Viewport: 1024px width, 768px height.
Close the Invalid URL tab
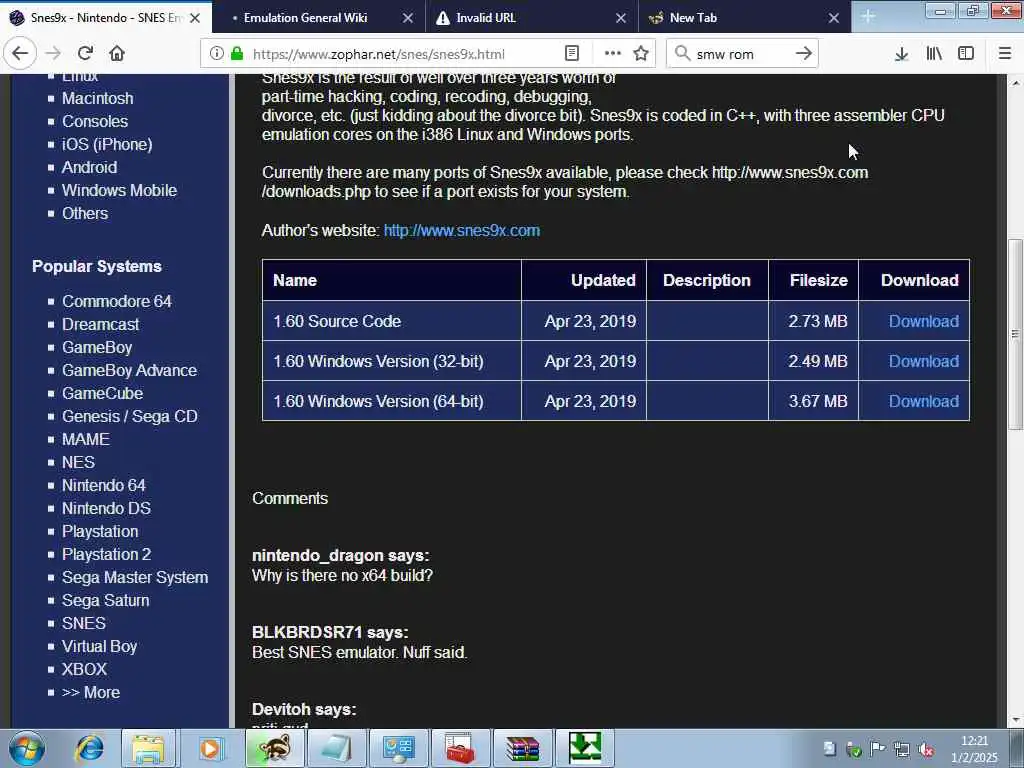click(x=620, y=18)
